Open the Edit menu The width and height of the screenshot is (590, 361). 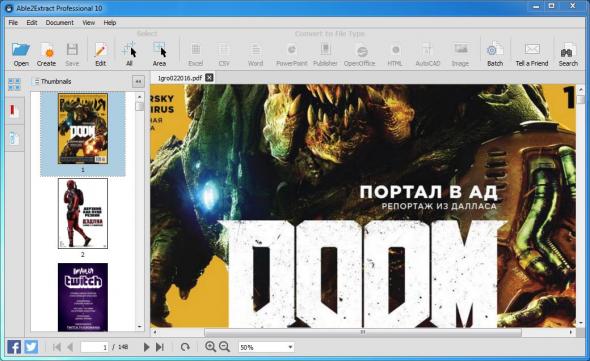[x=32, y=23]
